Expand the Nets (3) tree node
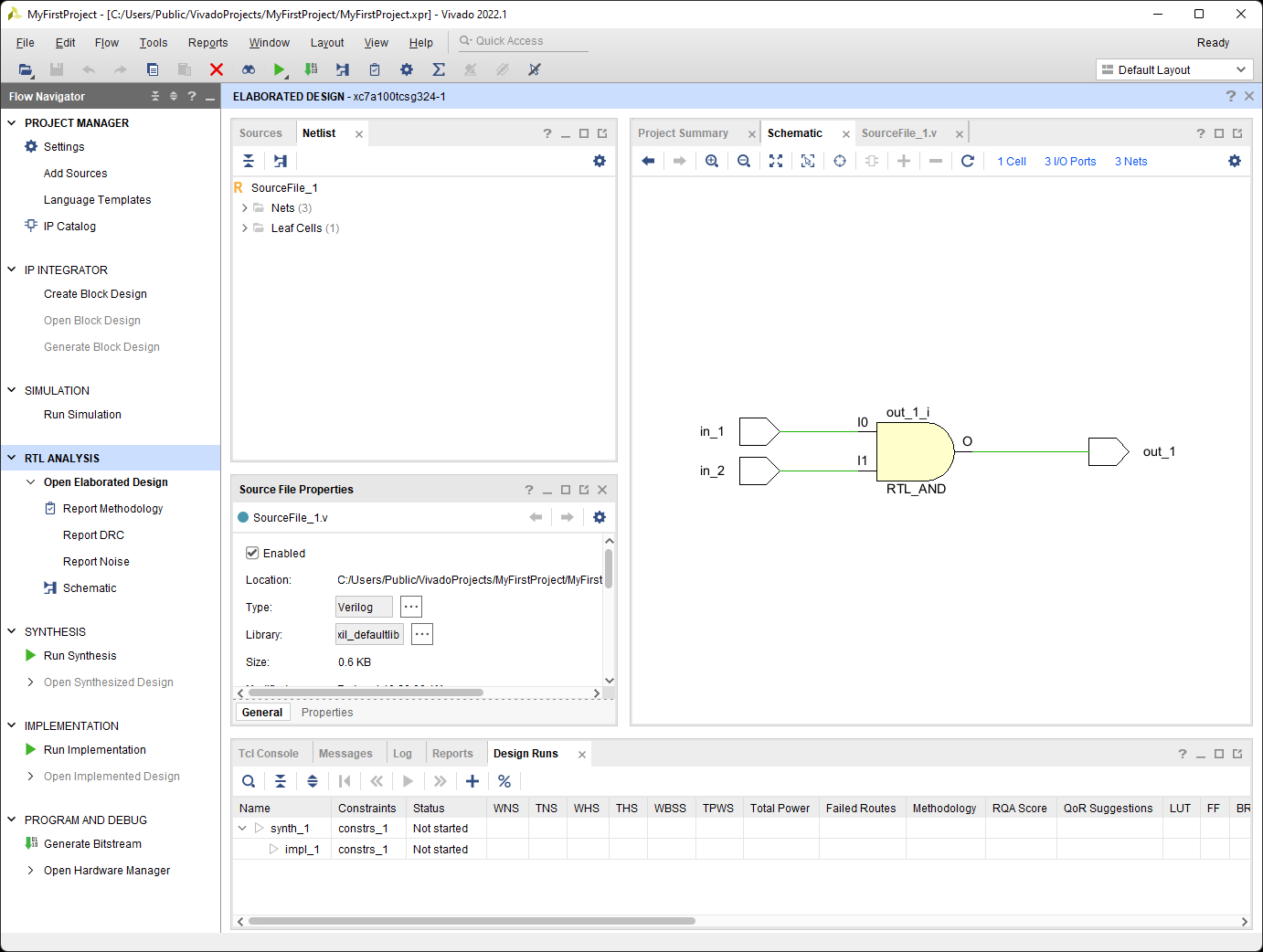 coord(245,208)
